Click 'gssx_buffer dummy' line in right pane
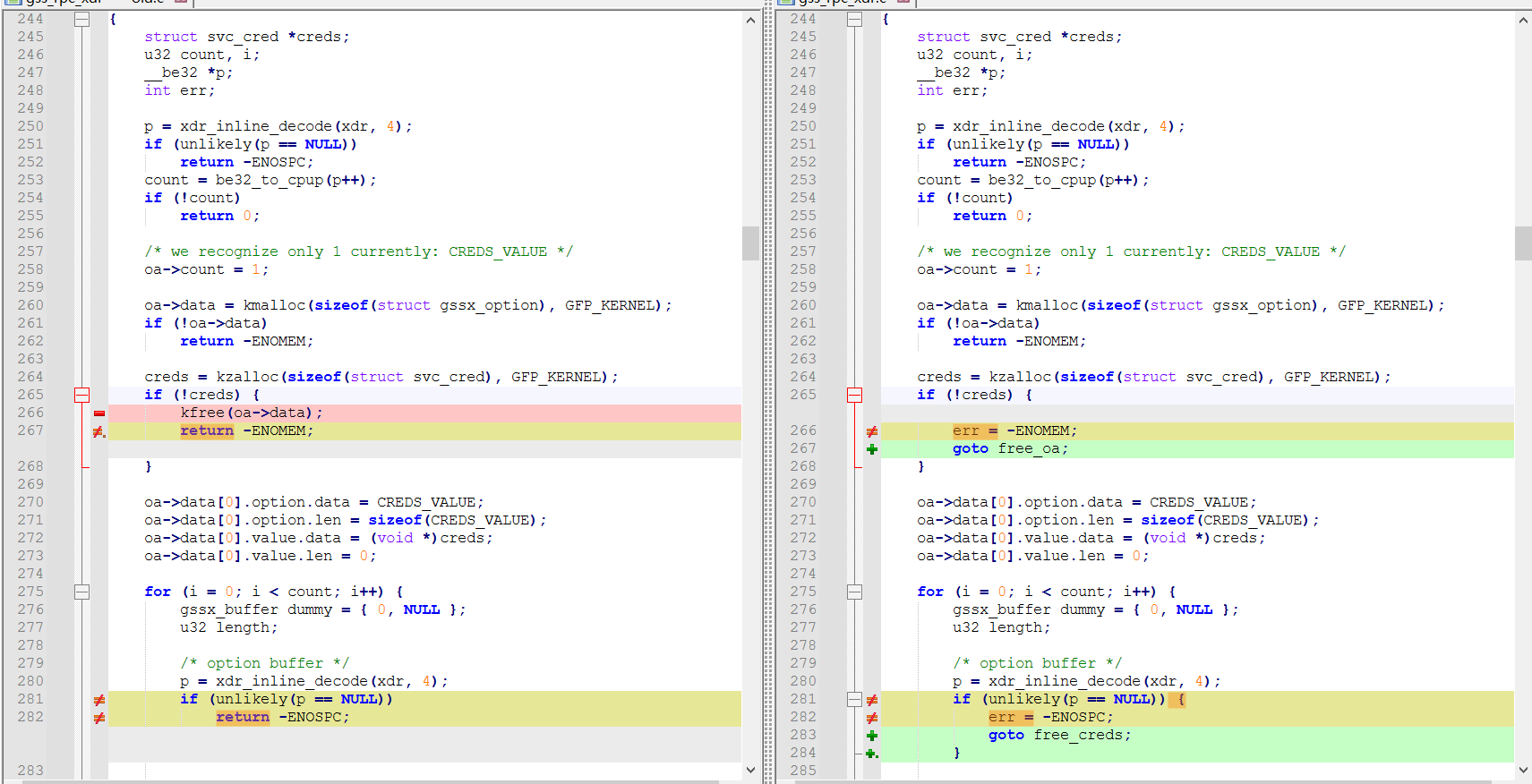The height and width of the screenshot is (784, 1532). [1096, 609]
